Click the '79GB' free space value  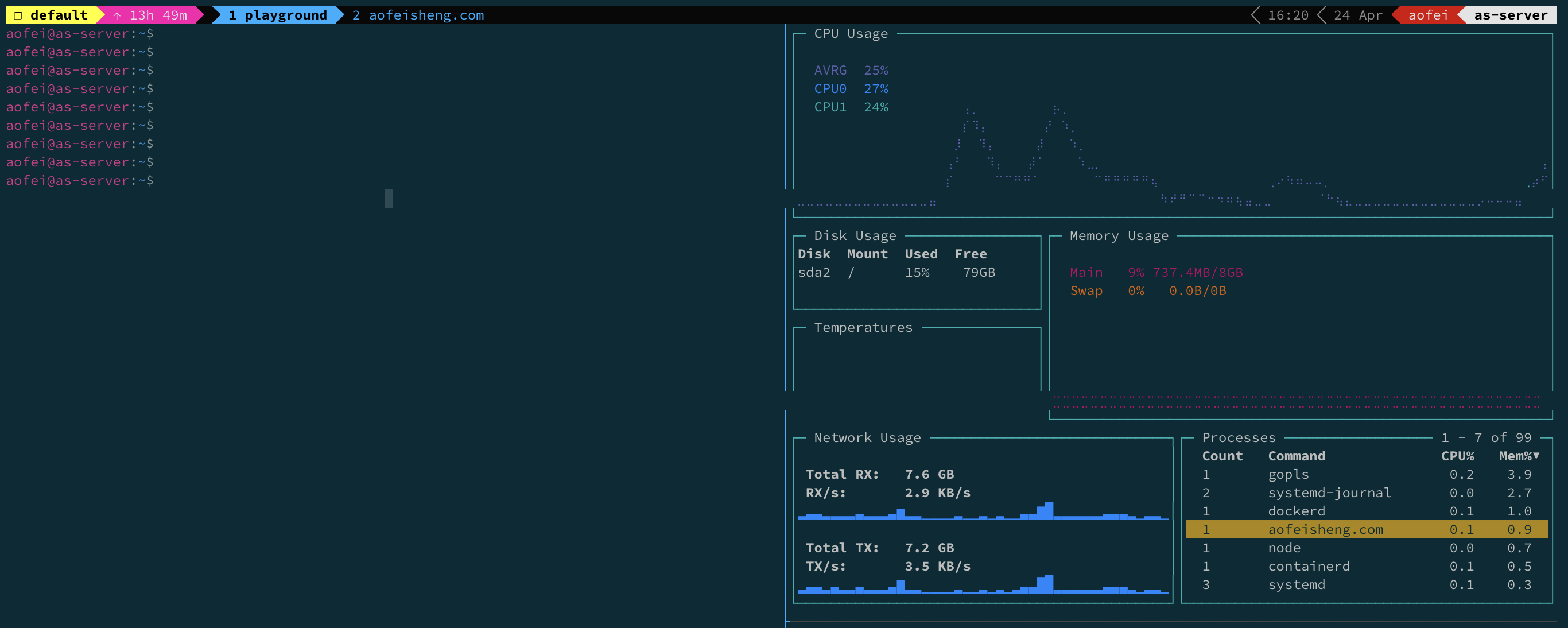click(x=979, y=273)
